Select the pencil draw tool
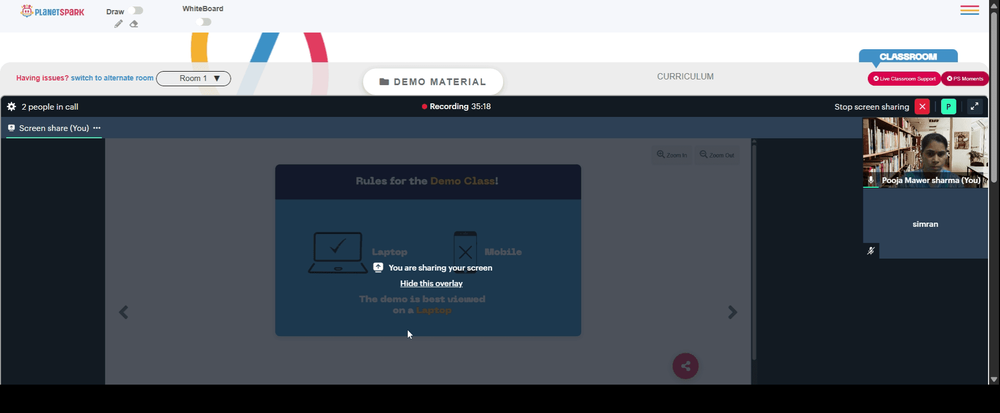The width and height of the screenshot is (1000, 413). point(119,24)
